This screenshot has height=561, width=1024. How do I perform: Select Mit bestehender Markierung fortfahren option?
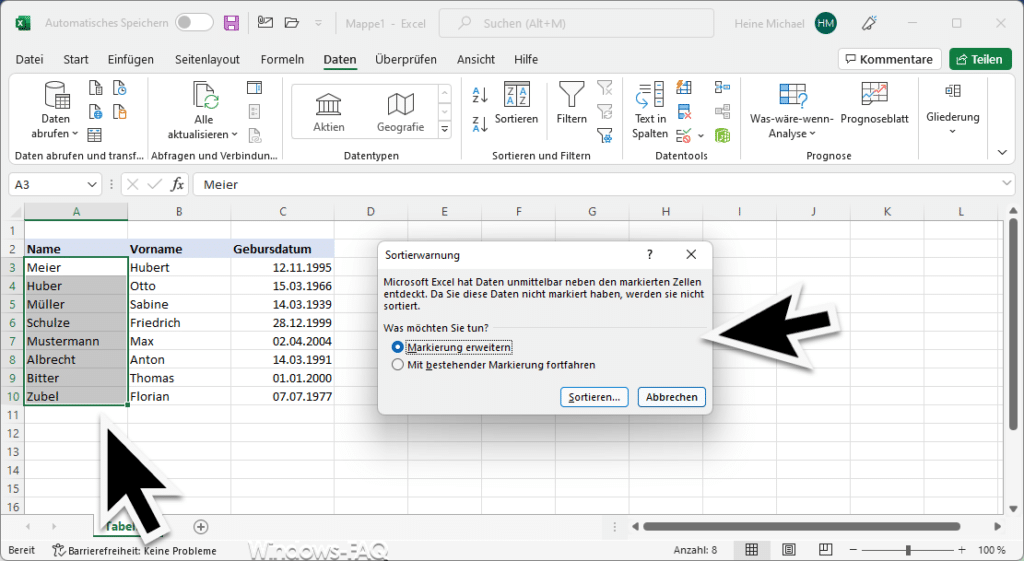397,365
